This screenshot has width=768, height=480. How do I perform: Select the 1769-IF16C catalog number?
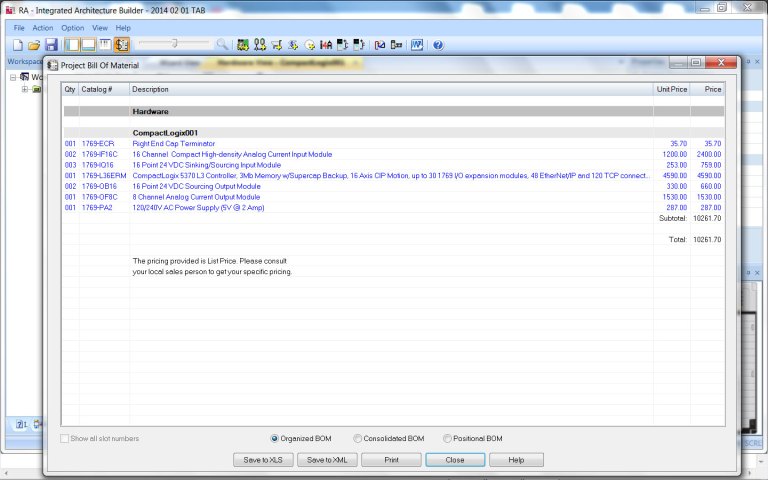pyautogui.click(x=100, y=154)
